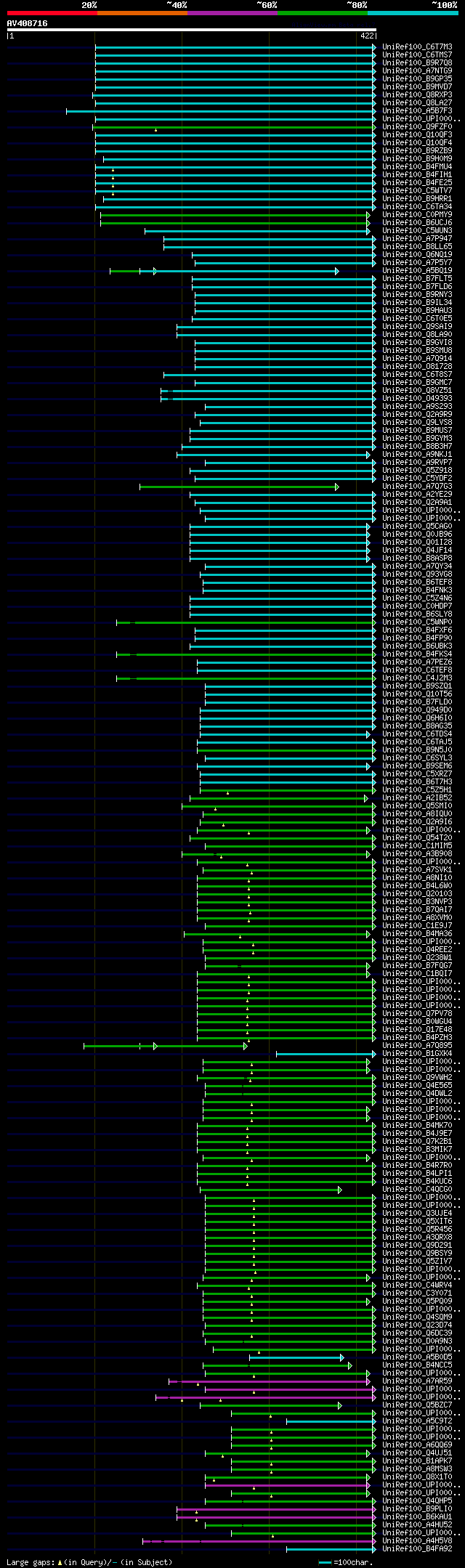The width and height of the screenshot is (465, 1568).
Task: Select hit label UniRef100_Q4REE2
Action: point(417,949)
